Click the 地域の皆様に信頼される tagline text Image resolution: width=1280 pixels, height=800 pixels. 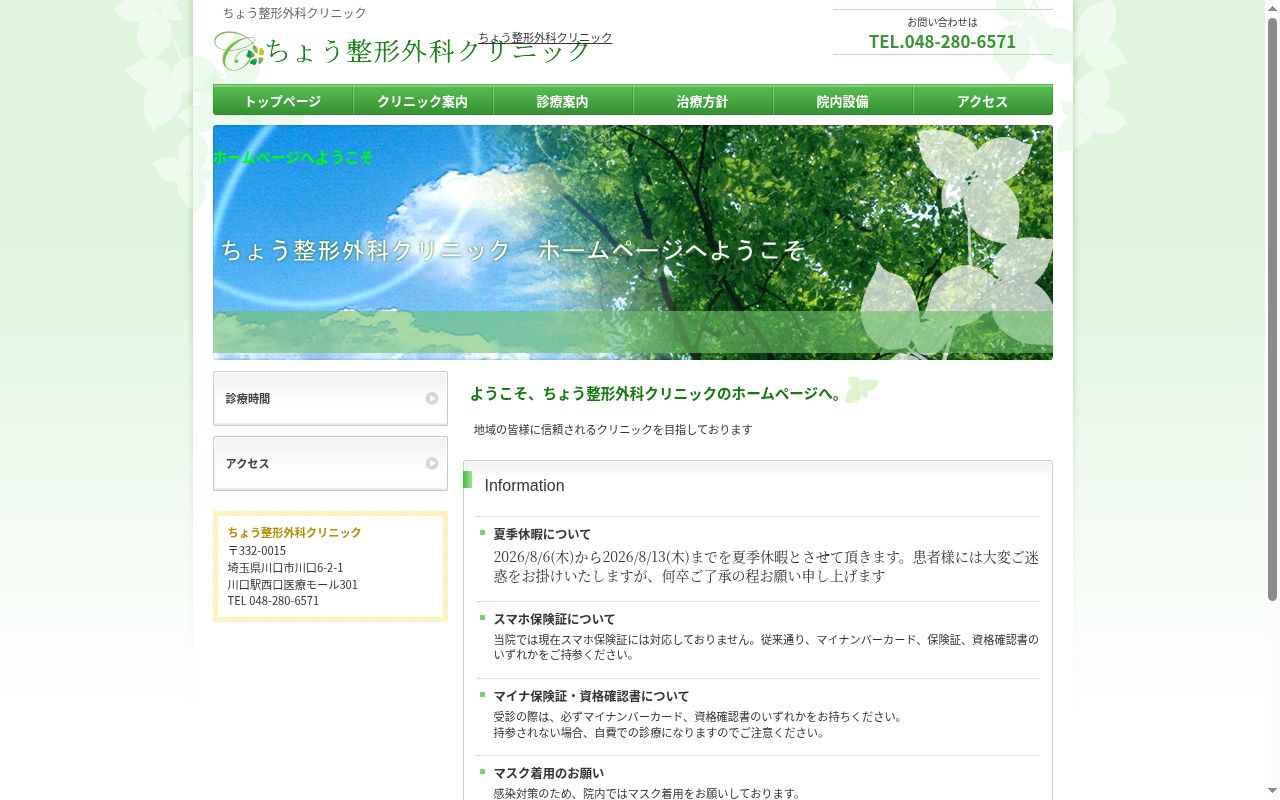click(613, 429)
